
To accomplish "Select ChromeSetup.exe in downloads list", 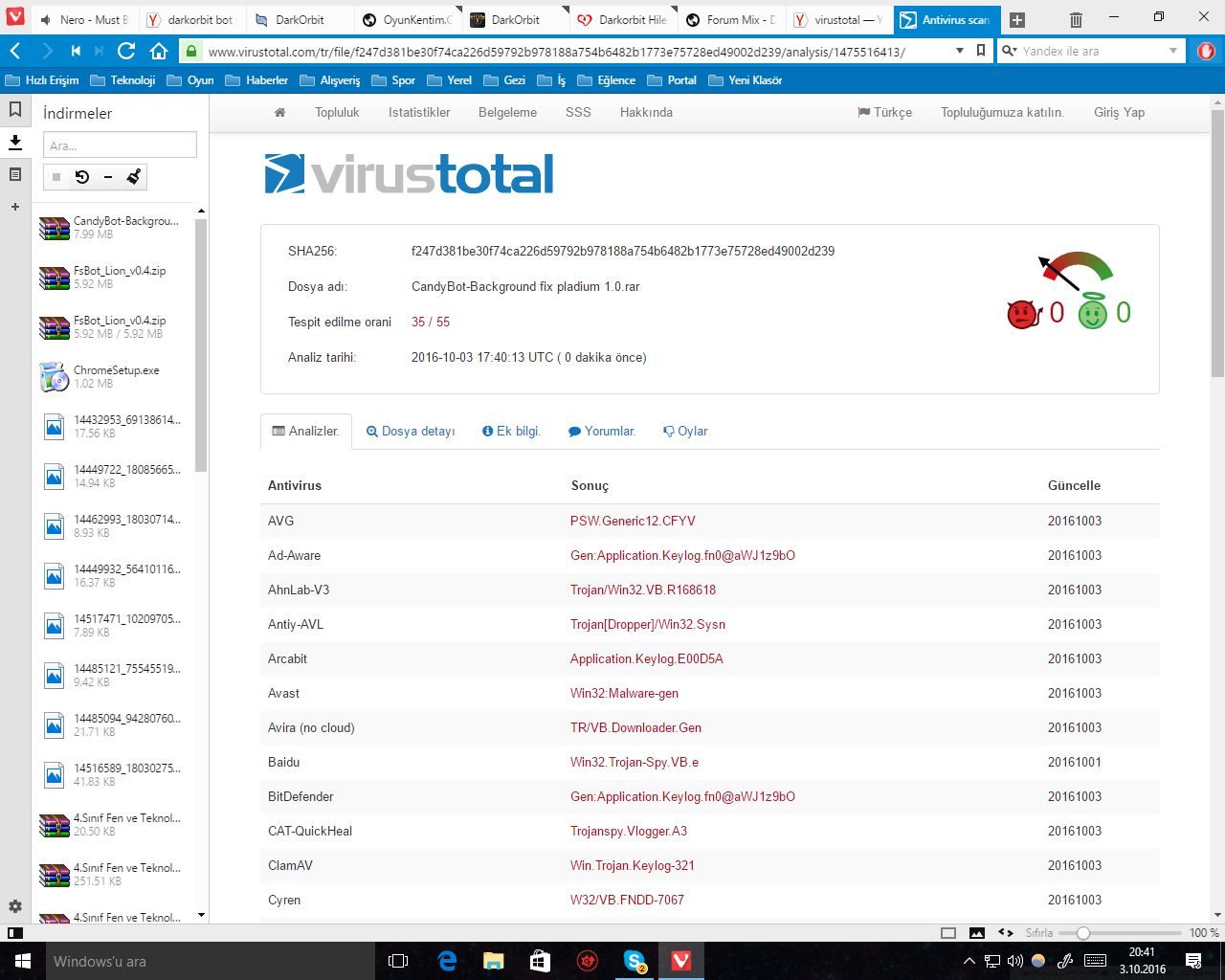I will [114, 377].
